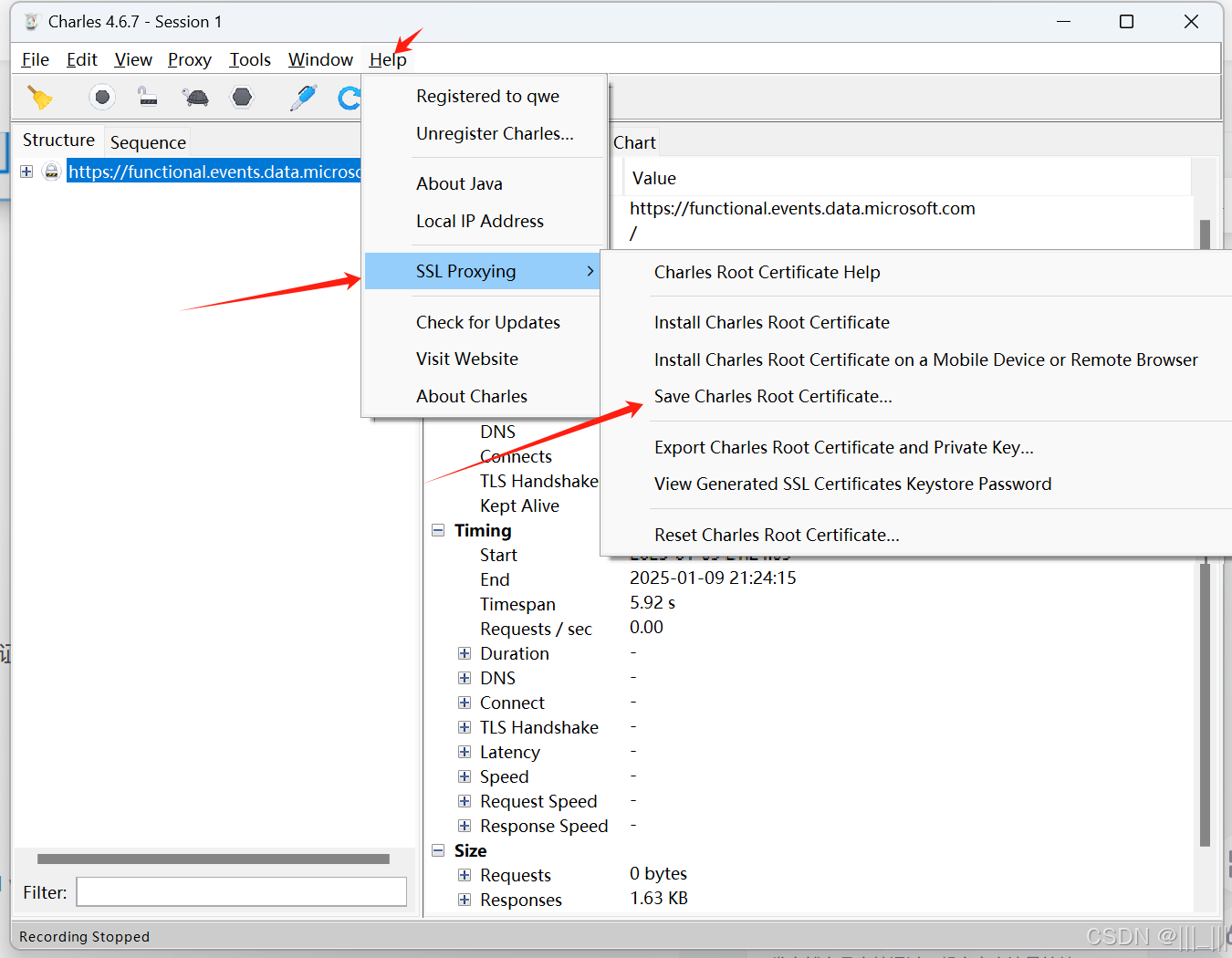The height and width of the screenshot is (958, 1232).
Task: Click the Timespan value 5.92 s
Action: (x=653, y=602)
